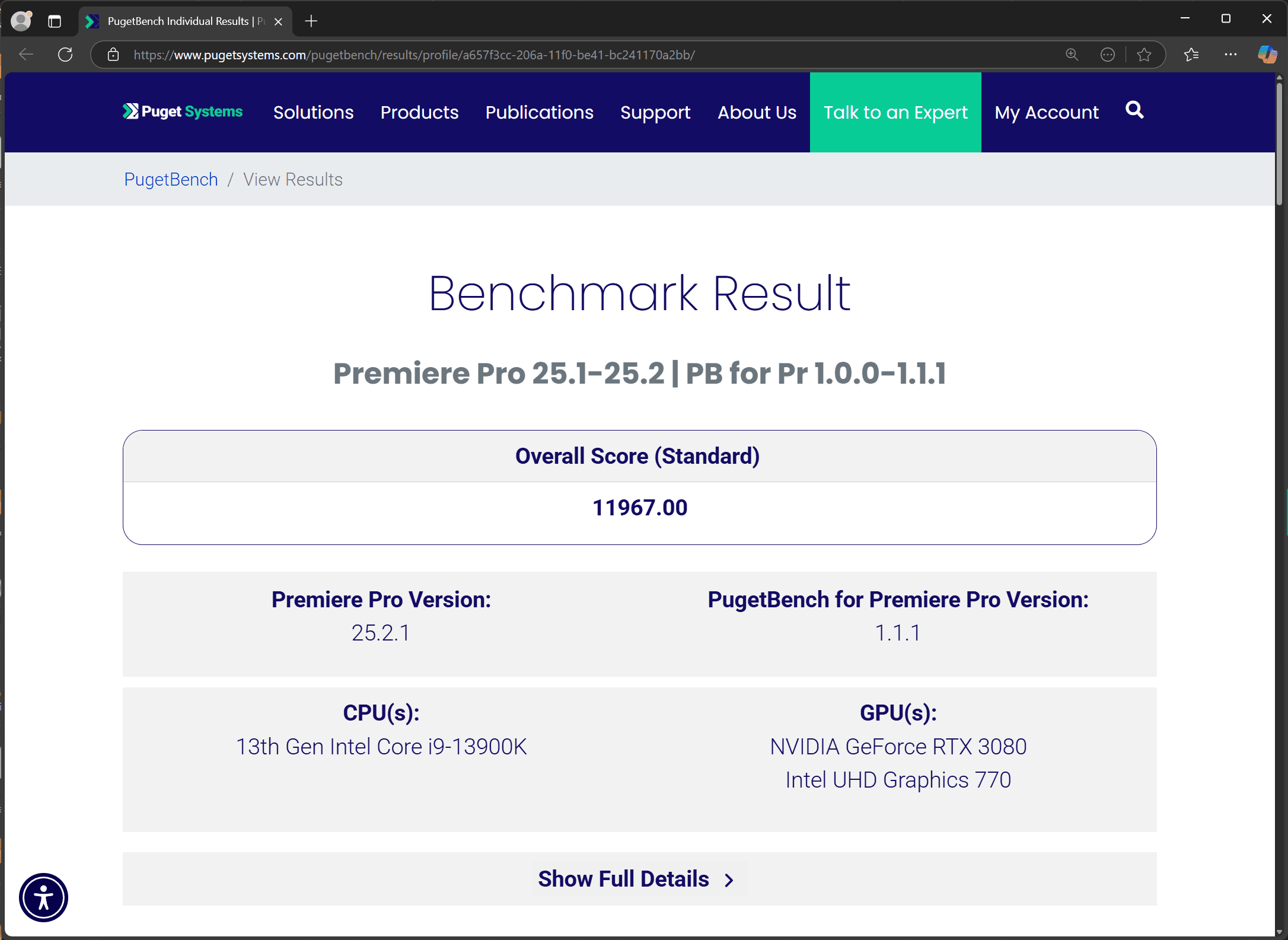Open the browser profile menu

coord(20,21)
